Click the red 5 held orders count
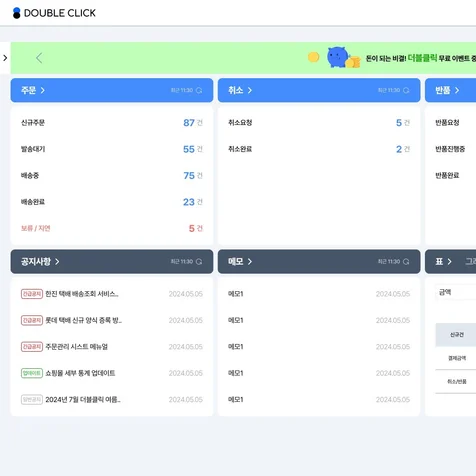 coord(192,228)
